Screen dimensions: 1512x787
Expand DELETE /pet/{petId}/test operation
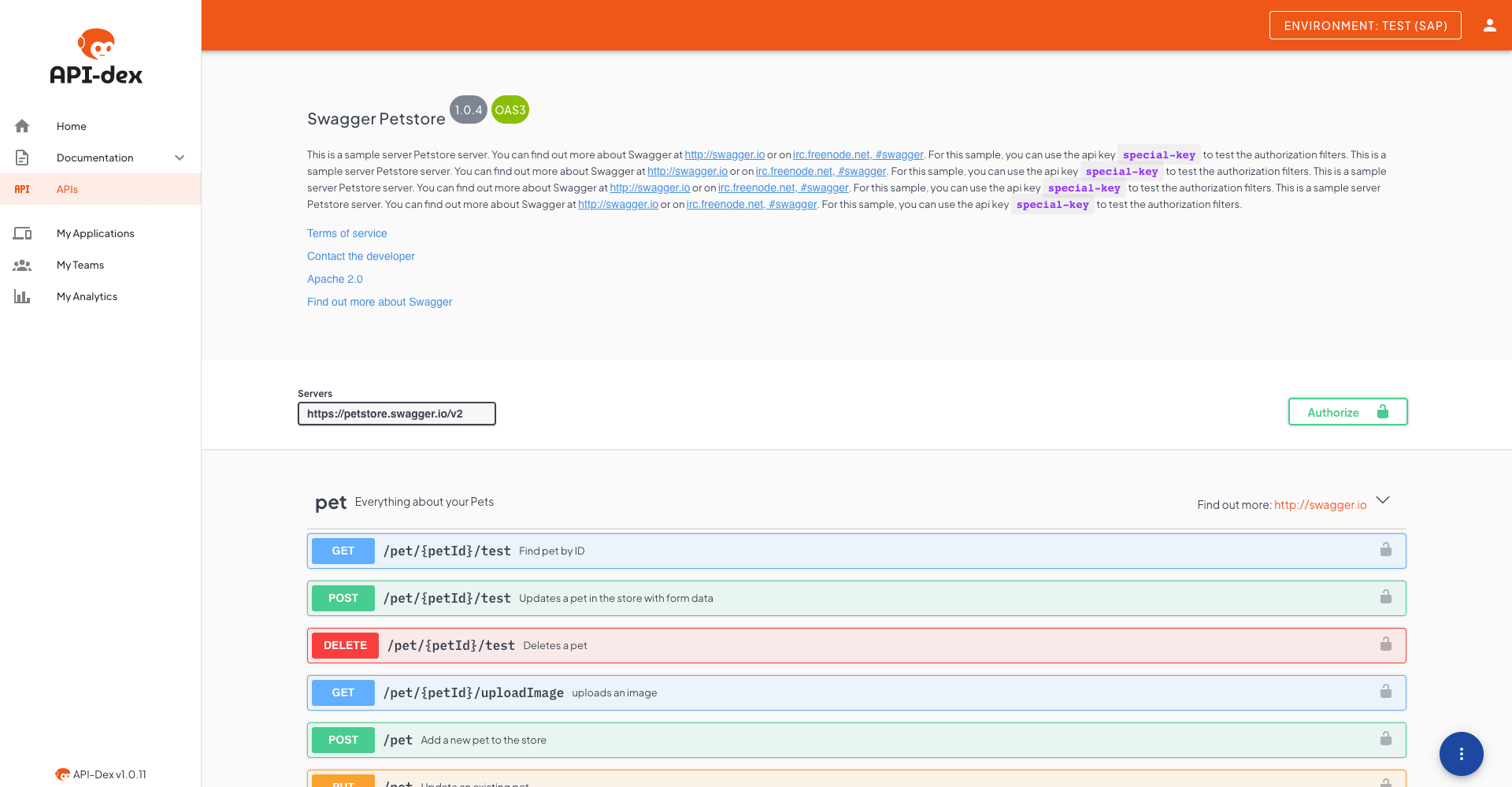pyautogui.click(x=857, y=645)
